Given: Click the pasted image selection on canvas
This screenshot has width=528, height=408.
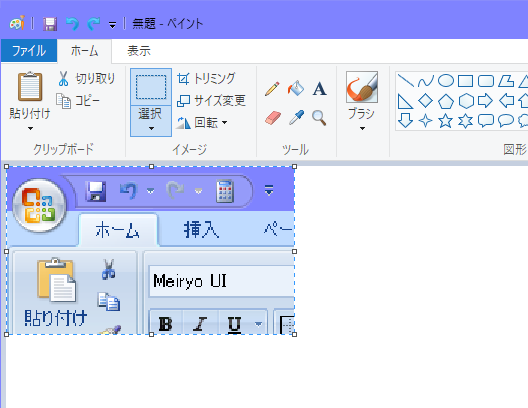Looking at the screenshot, I should click(x=151, y=250).
